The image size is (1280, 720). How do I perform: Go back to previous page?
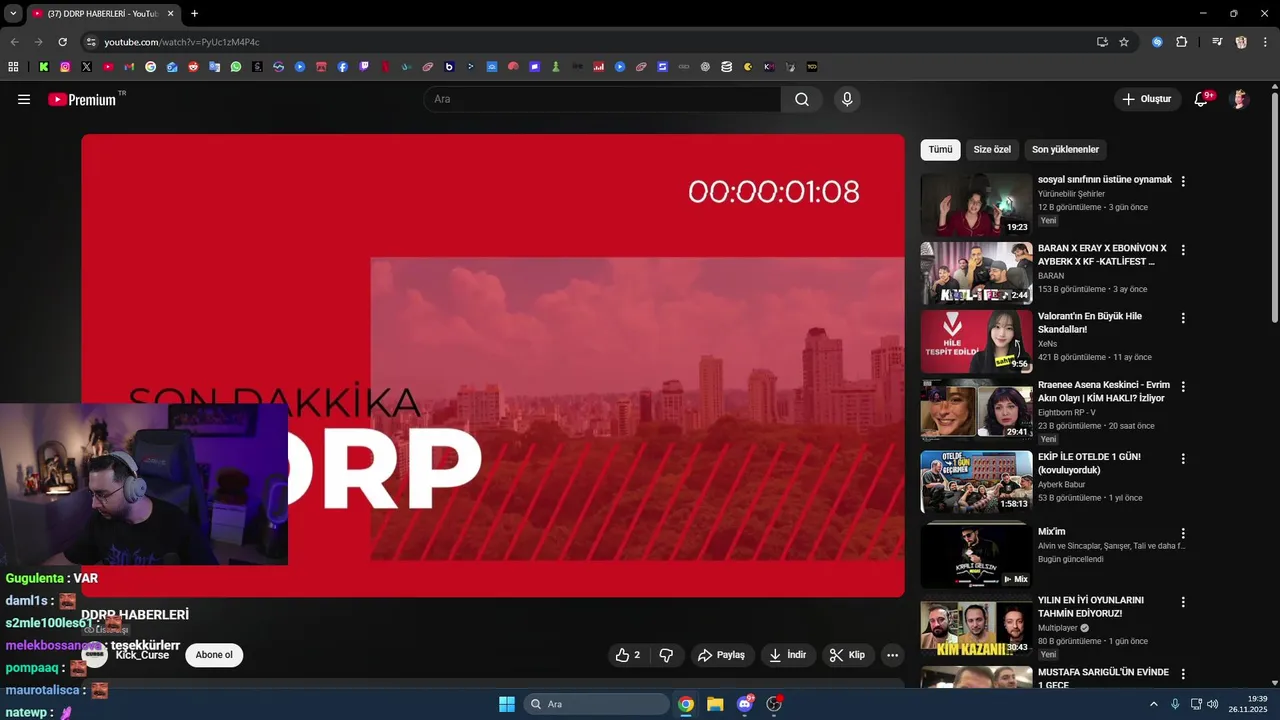point(14,42)
